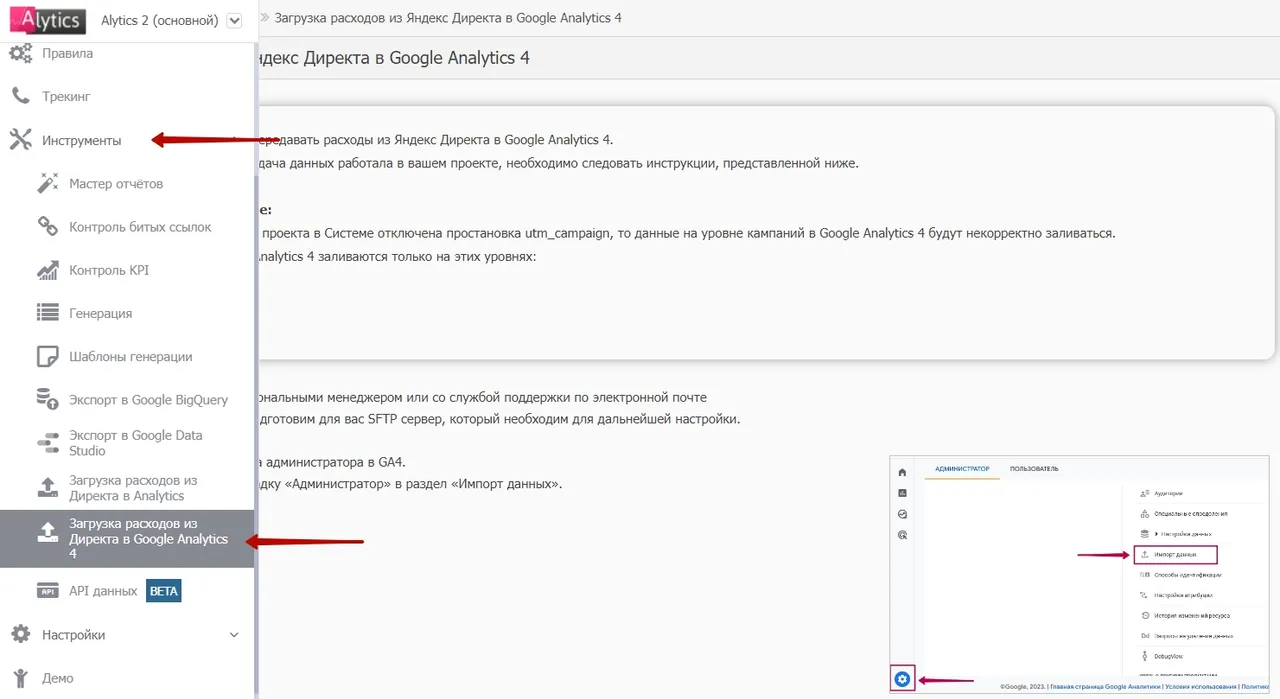Click the note icon for Шаблоны генерации

[x=47, y=356]
